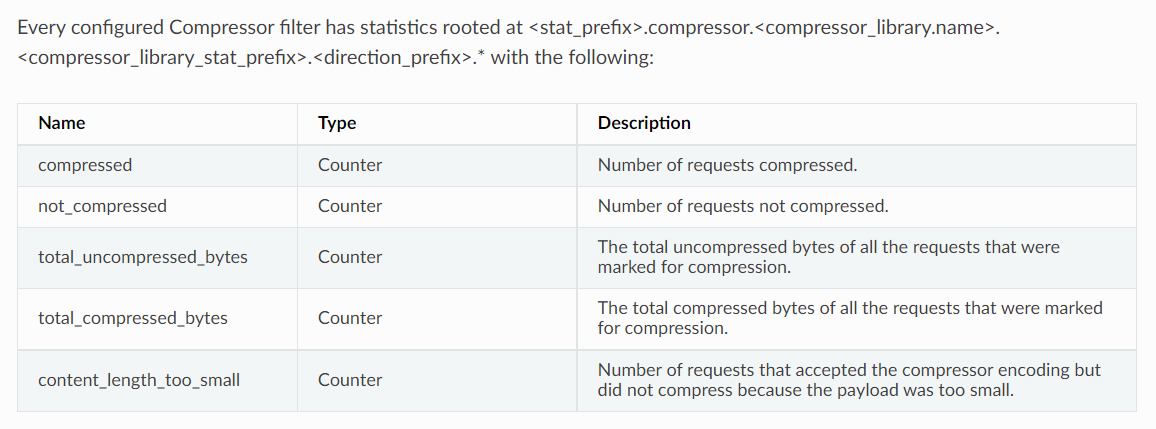This screenshot has width=1156, height=429.
Task: Click Counter type in the content_length_too_small row
Action: click(x=350, y=380)
